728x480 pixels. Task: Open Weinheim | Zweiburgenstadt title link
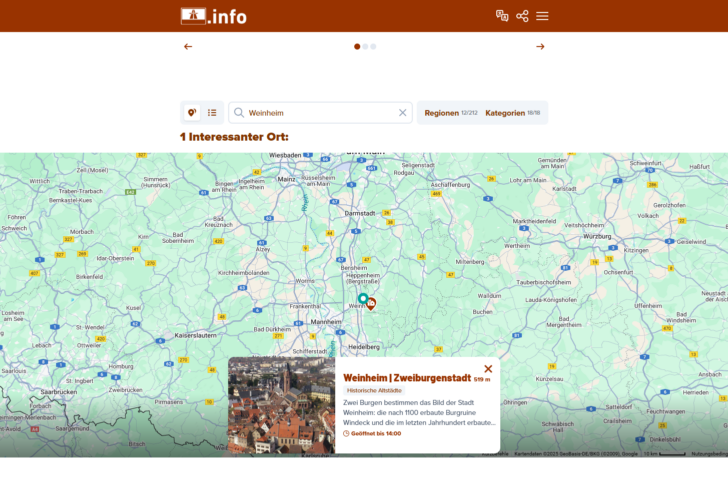coord(406,378)
